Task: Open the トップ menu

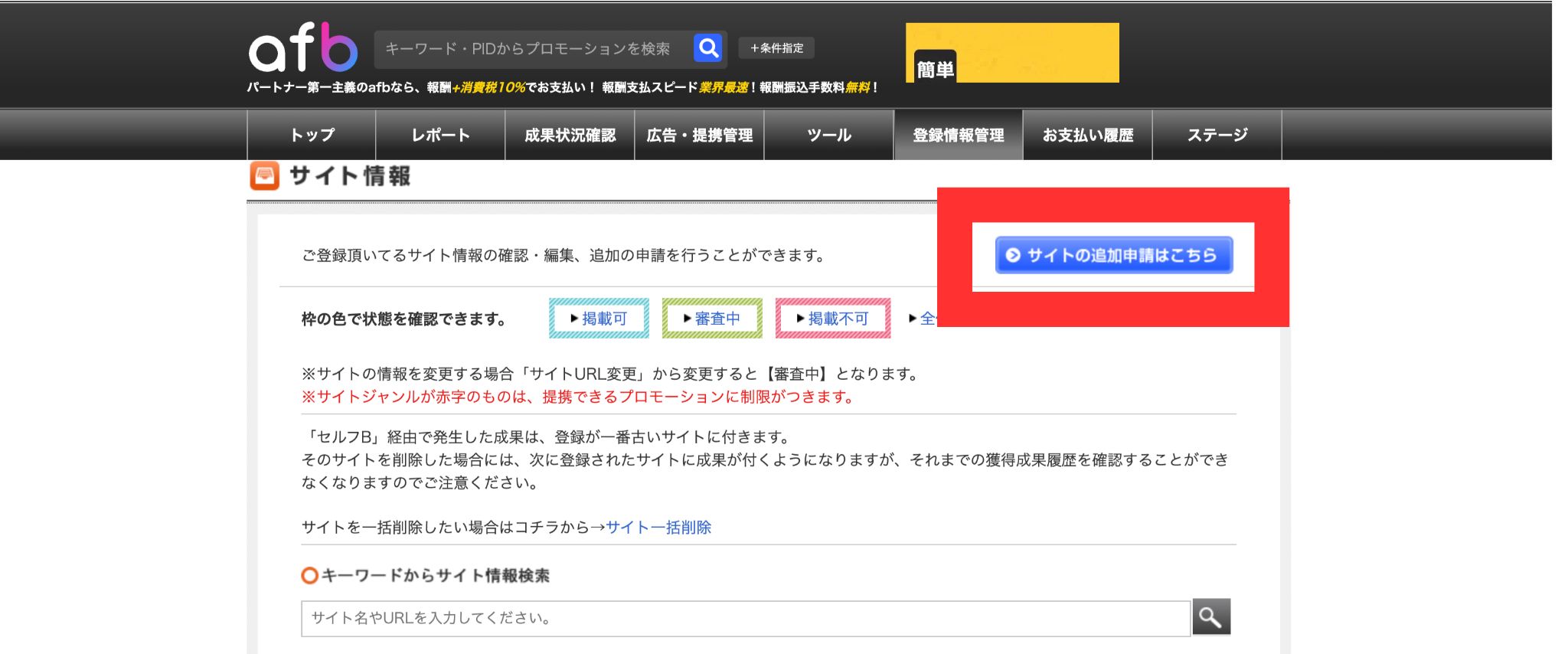Action: click(x=312, y=135)
